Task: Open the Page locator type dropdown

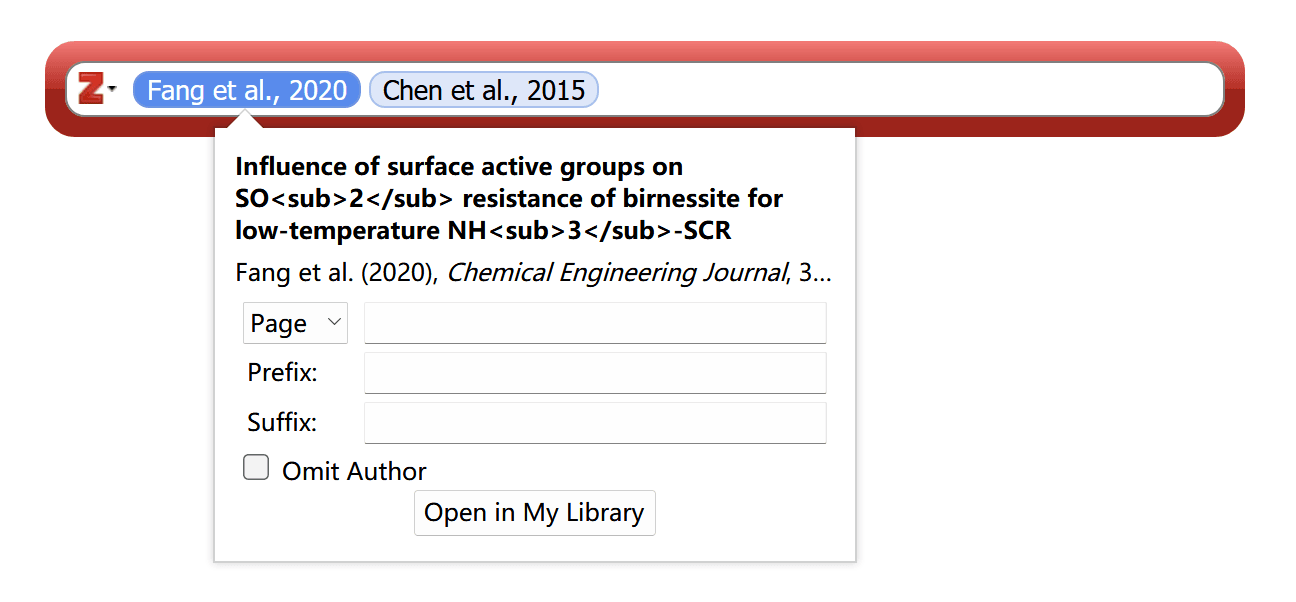Action: tap(295, 323)
